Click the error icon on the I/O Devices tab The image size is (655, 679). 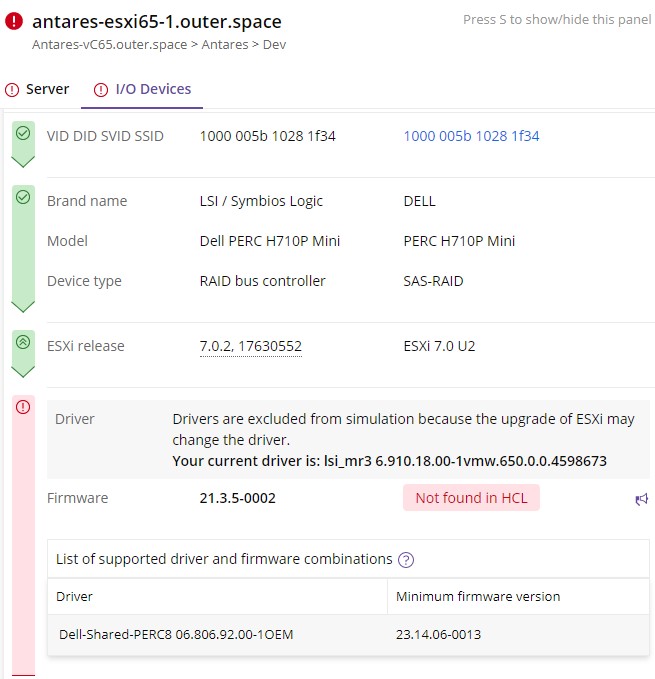pos(101,90)
